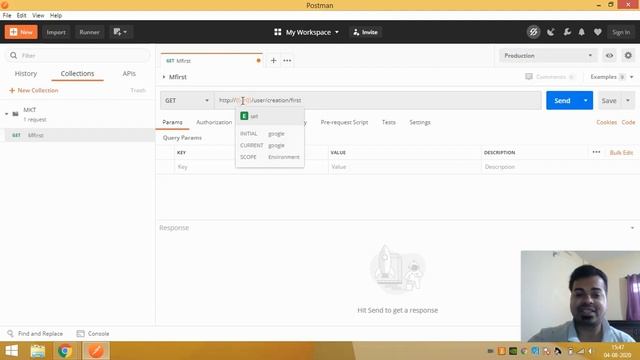Open the notifications bell icon
The image size is (640, 360).
tap(582, 32)
